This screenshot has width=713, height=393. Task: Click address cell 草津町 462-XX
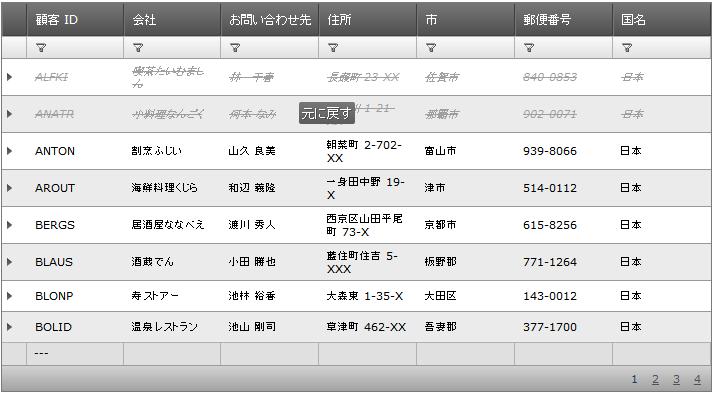click(368, 327)
